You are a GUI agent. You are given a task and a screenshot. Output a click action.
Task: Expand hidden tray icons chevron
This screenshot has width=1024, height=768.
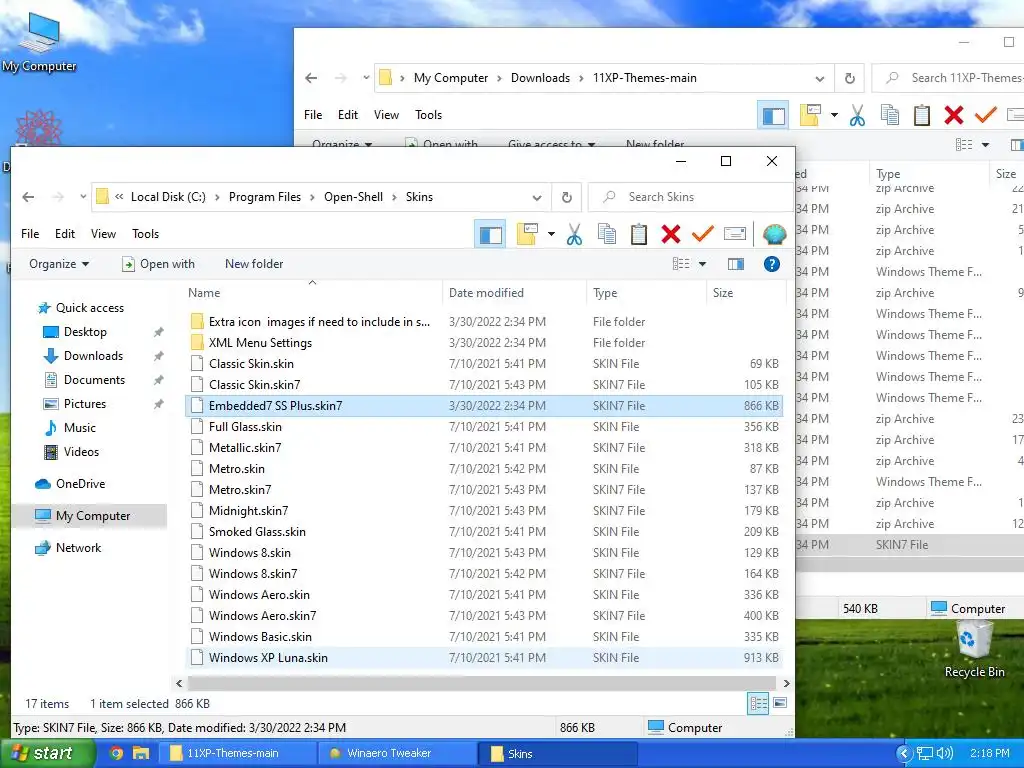click(x=904, y=753)
